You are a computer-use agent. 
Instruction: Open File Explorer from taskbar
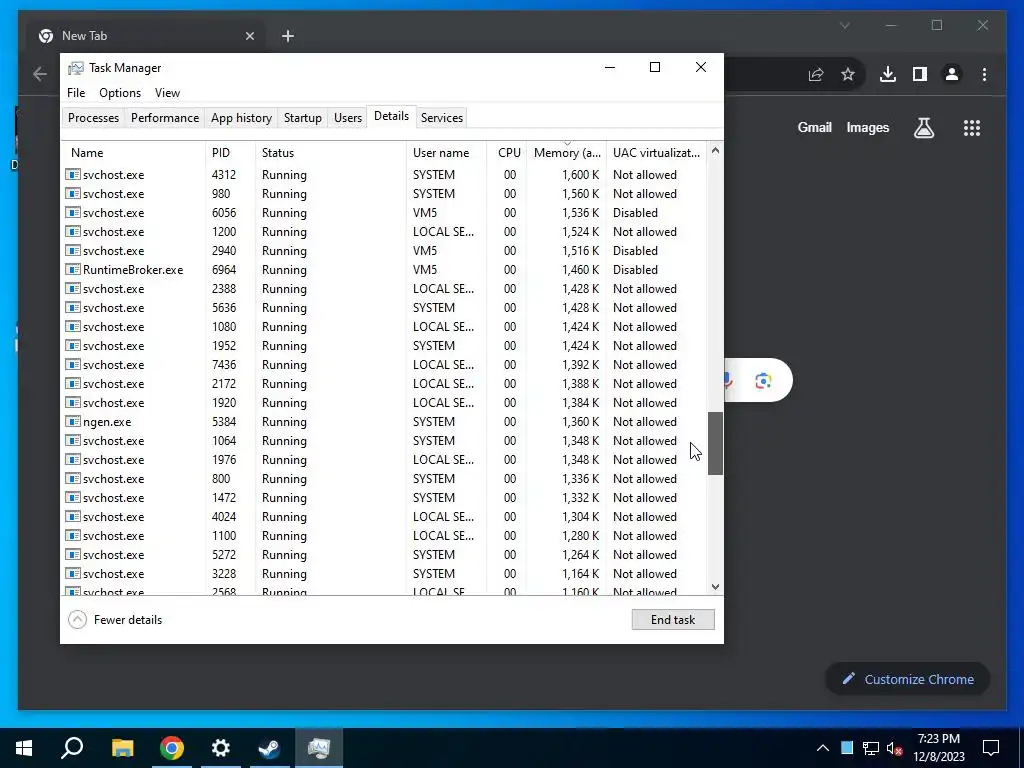point(122,748)
